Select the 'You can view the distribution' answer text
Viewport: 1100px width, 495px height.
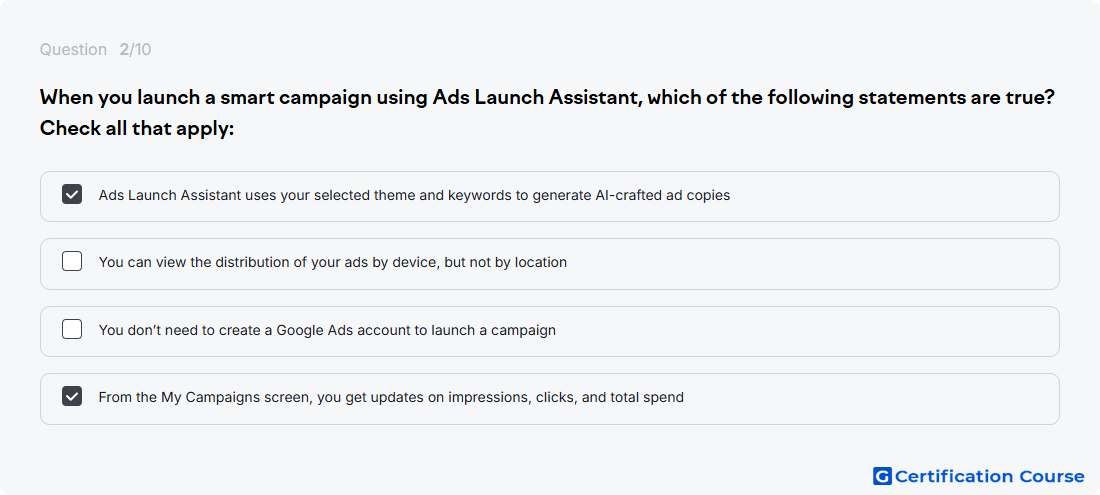click(333, 262)
